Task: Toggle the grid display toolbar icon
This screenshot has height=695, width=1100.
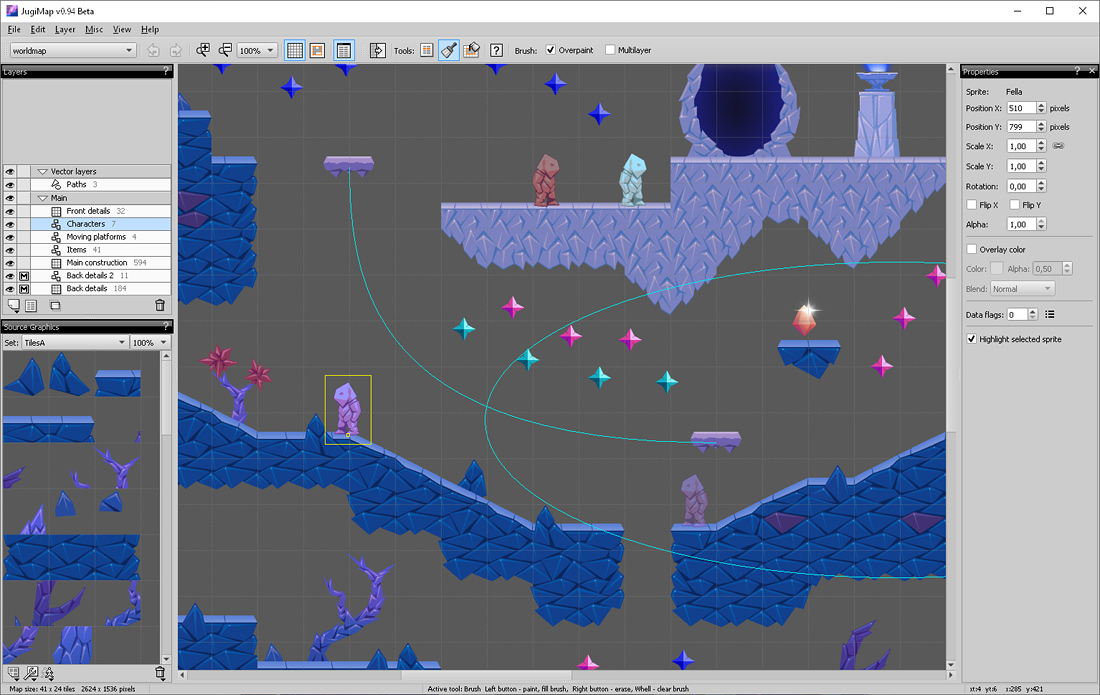Action: coord(295,50)
